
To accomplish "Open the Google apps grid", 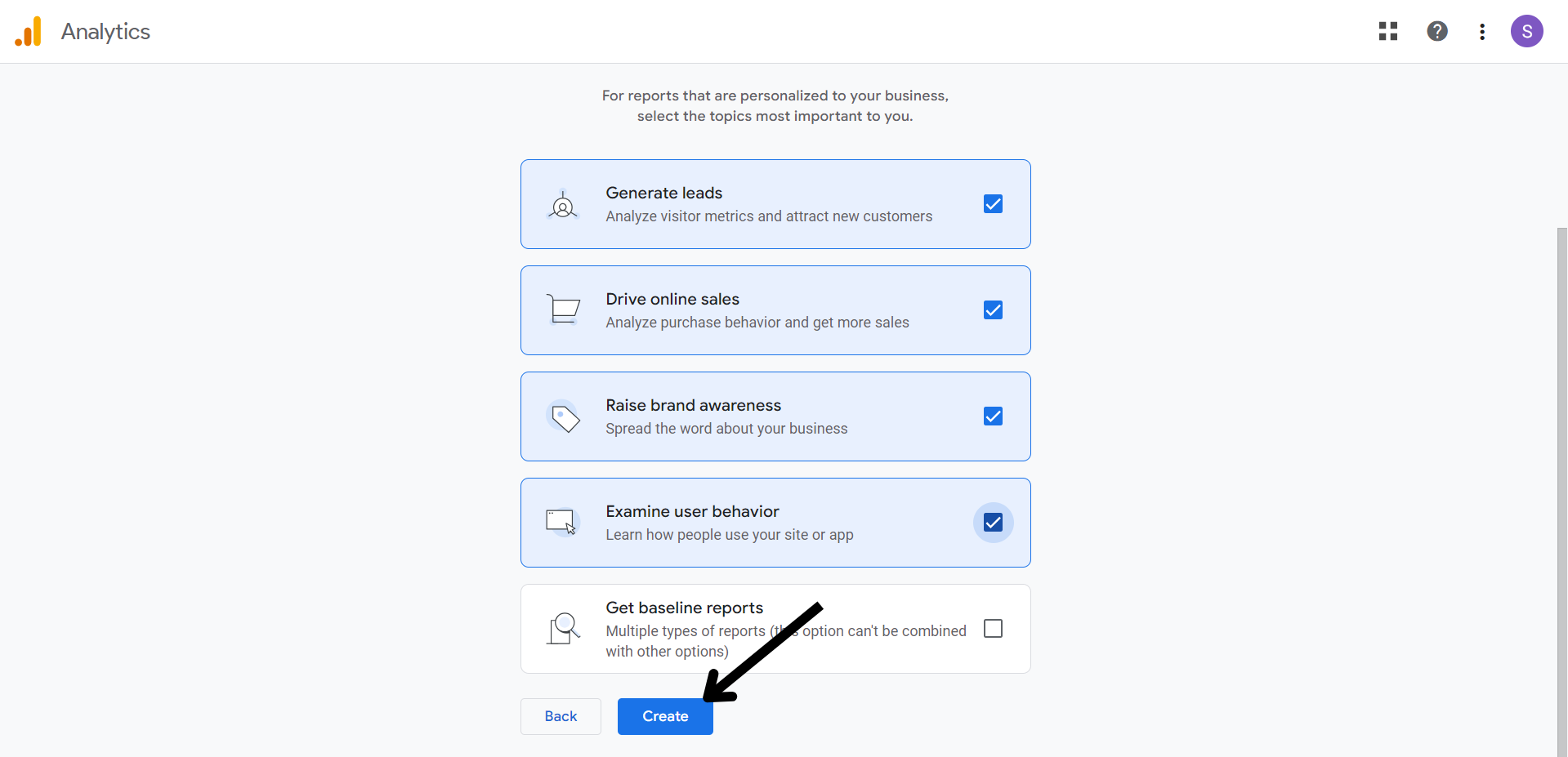I will click(1387, 31).
